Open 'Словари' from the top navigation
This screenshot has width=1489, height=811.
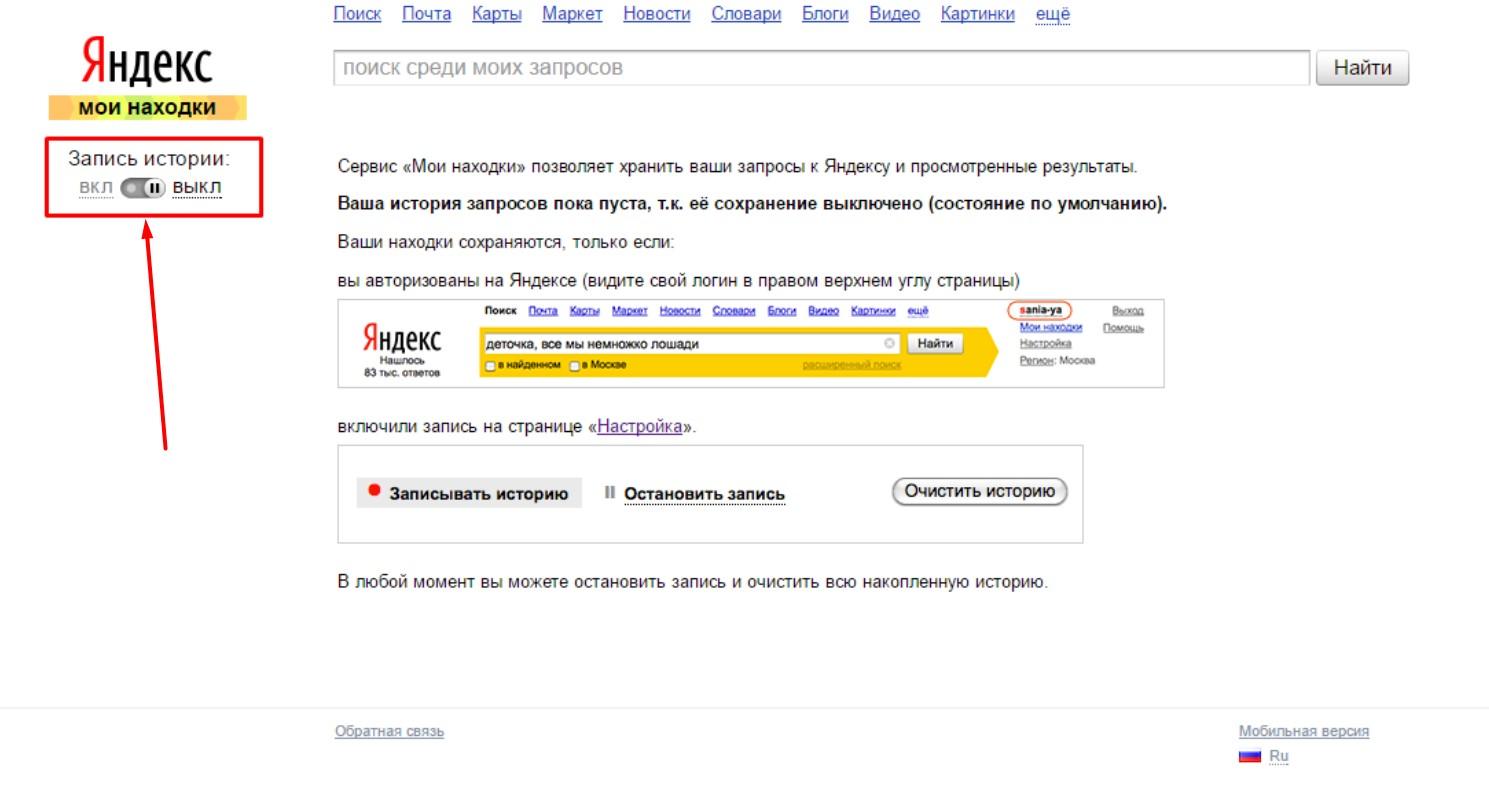point(746,14)
